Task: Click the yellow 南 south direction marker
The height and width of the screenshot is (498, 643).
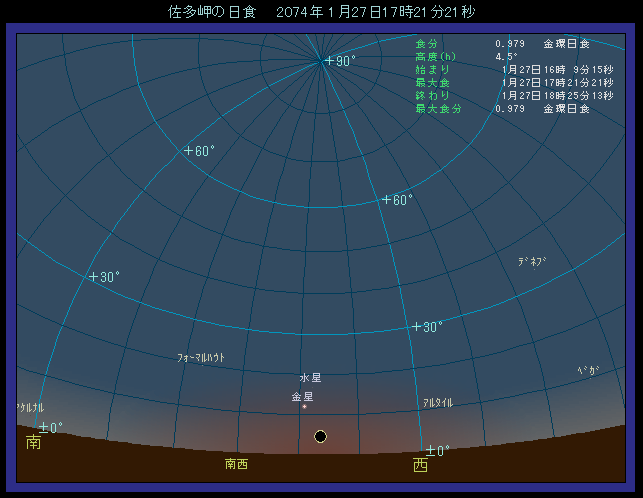Action: tap(33, 442)
